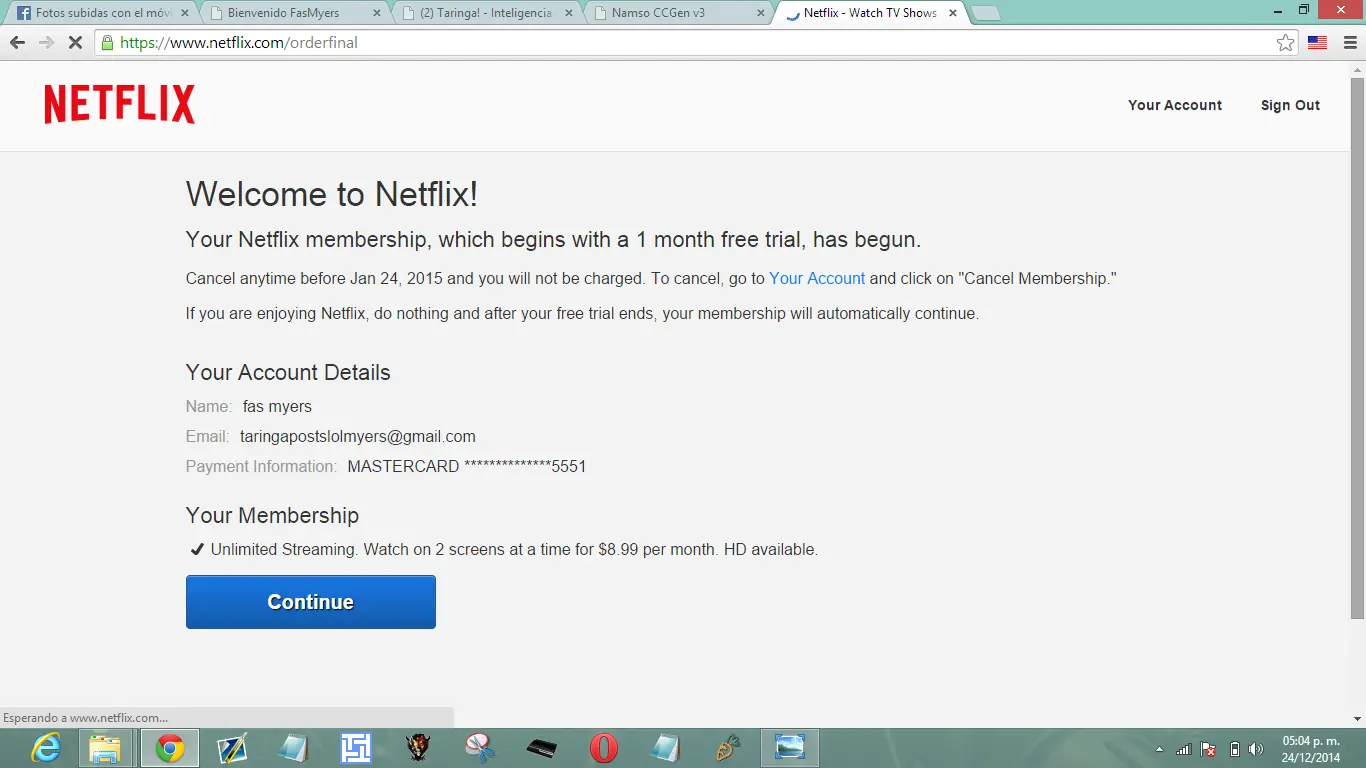Image resolution: width=1366 pixels, height=768 pixels.
Task: Open the first notepad icon next to the maze app
Action: [x=293, y=748]
